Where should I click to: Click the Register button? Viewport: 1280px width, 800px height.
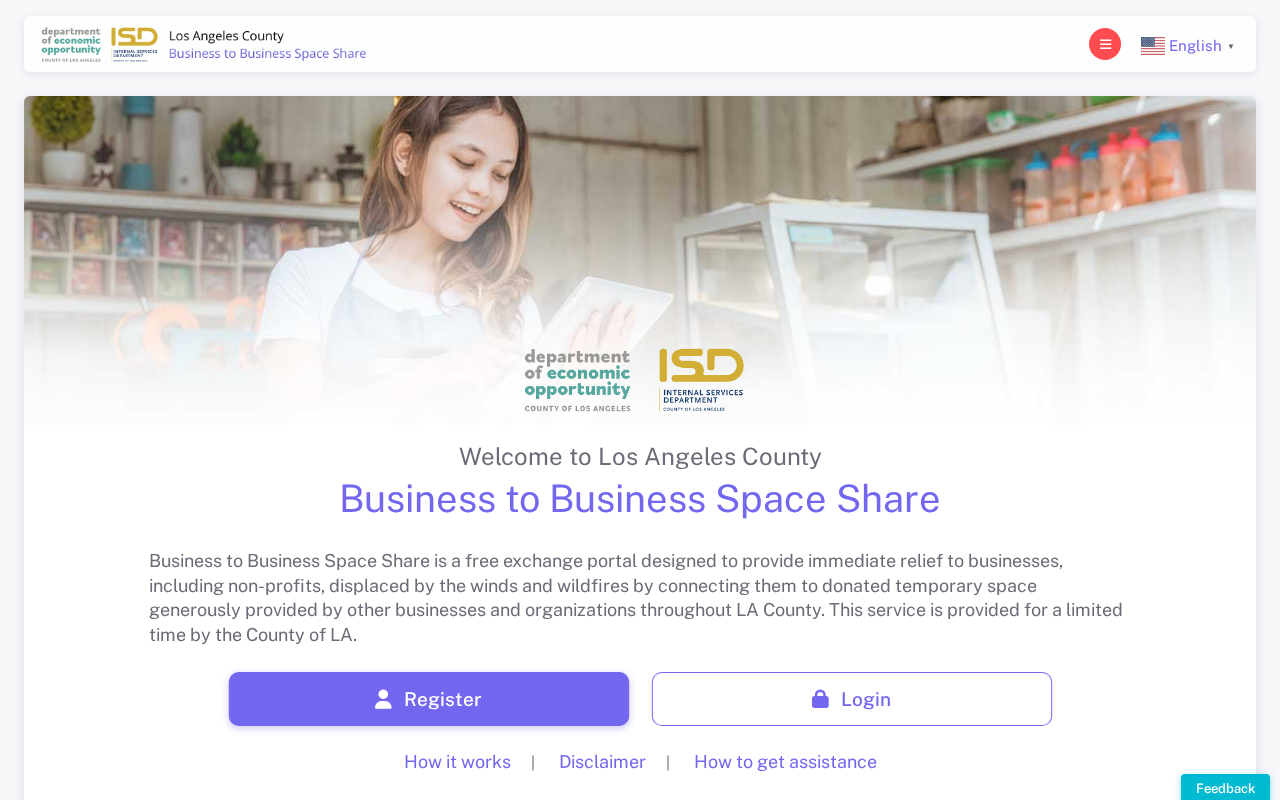pyautogui.click(x=429, y=699)
